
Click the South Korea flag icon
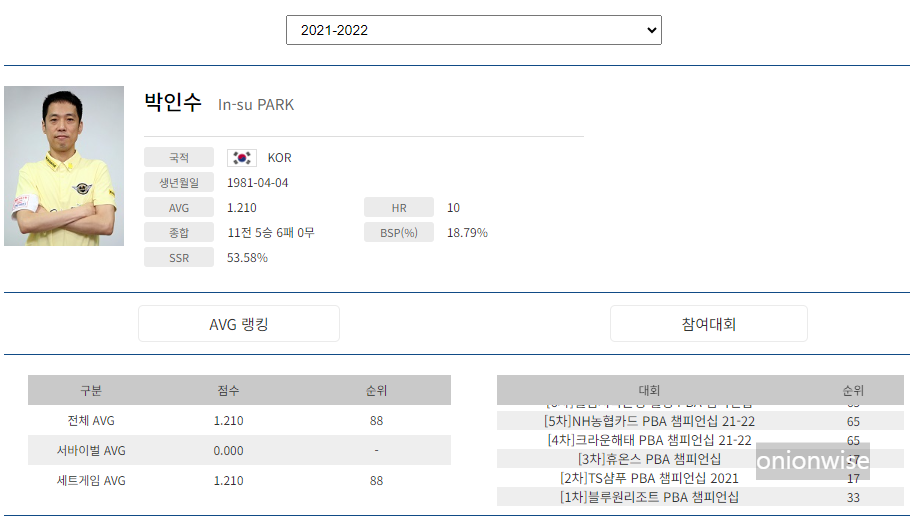coord(242,158)
